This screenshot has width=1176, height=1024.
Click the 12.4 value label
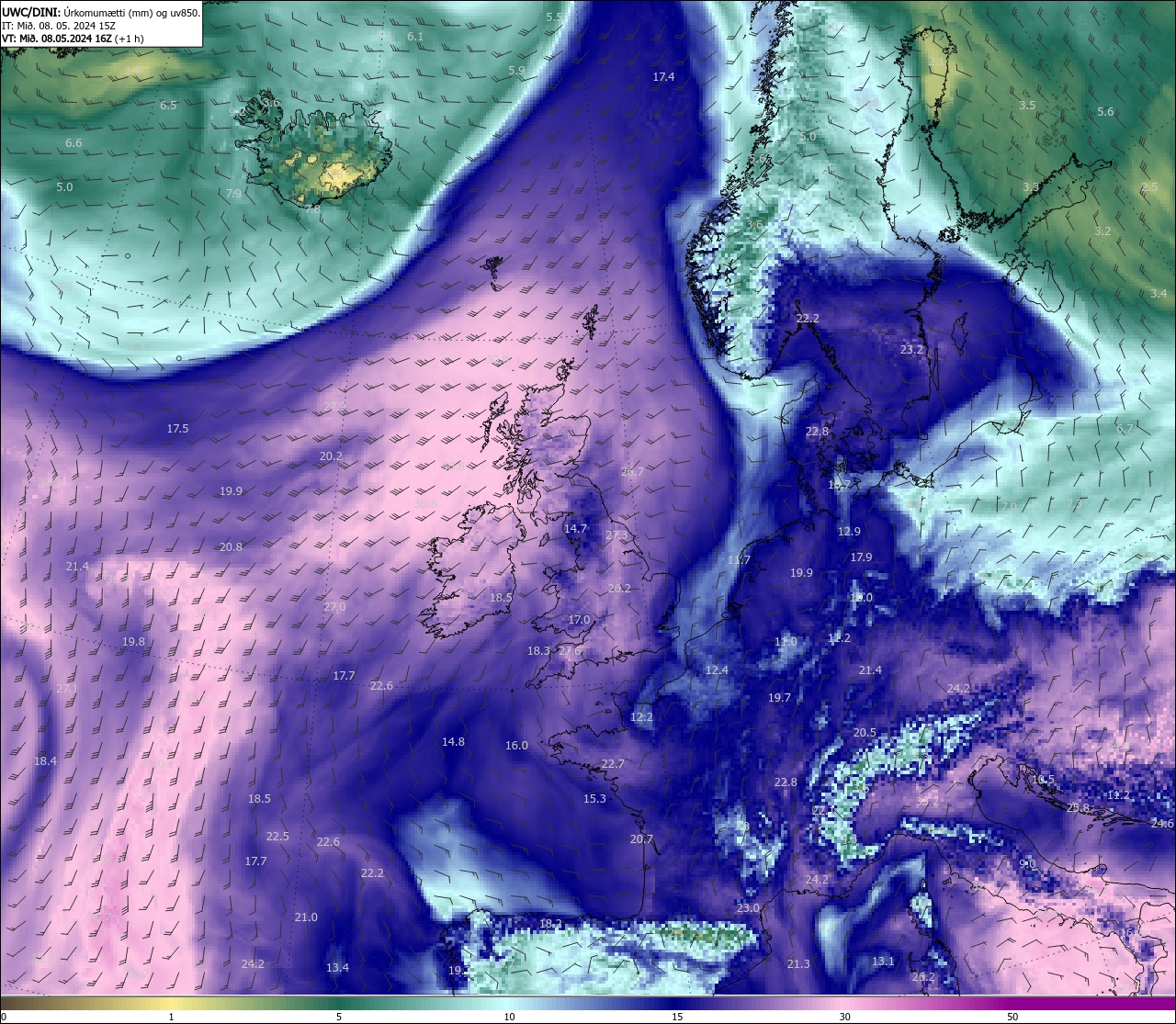[717, 670]
